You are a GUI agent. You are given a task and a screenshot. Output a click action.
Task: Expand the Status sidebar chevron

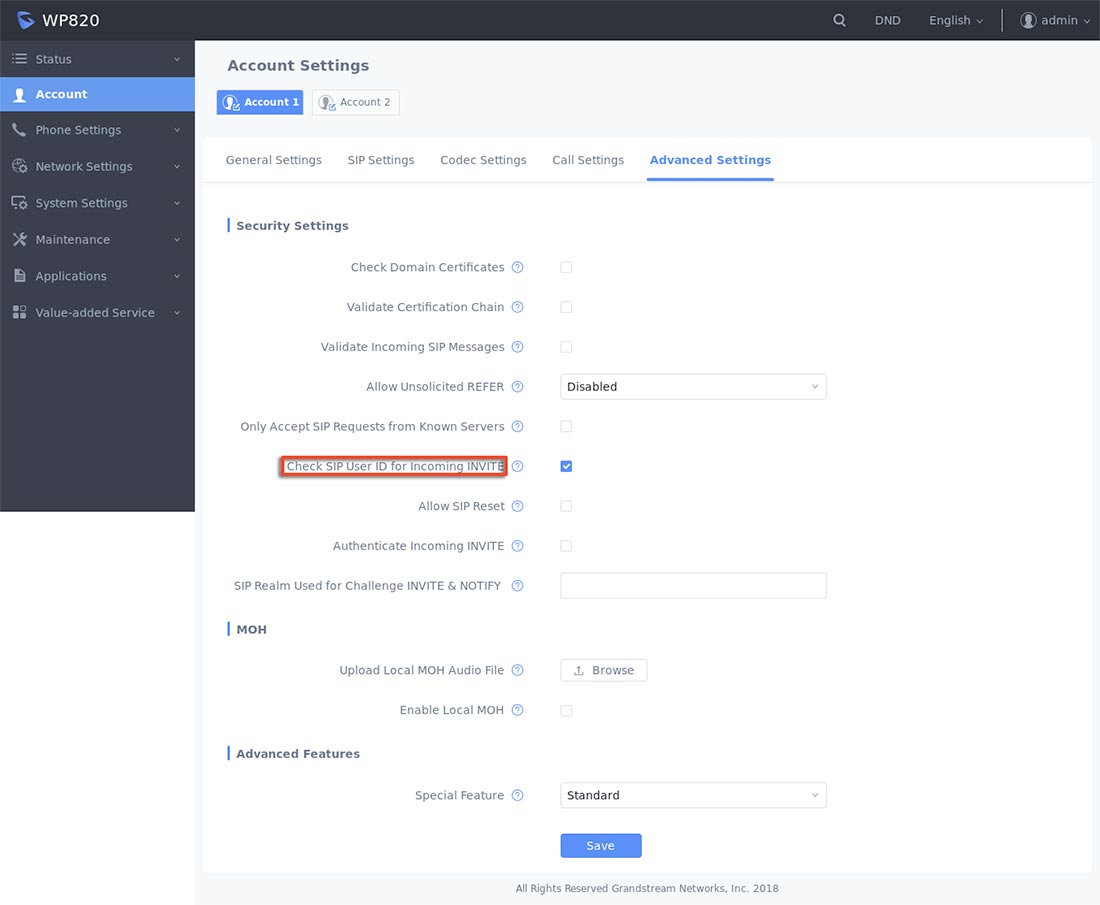point(177,60)
